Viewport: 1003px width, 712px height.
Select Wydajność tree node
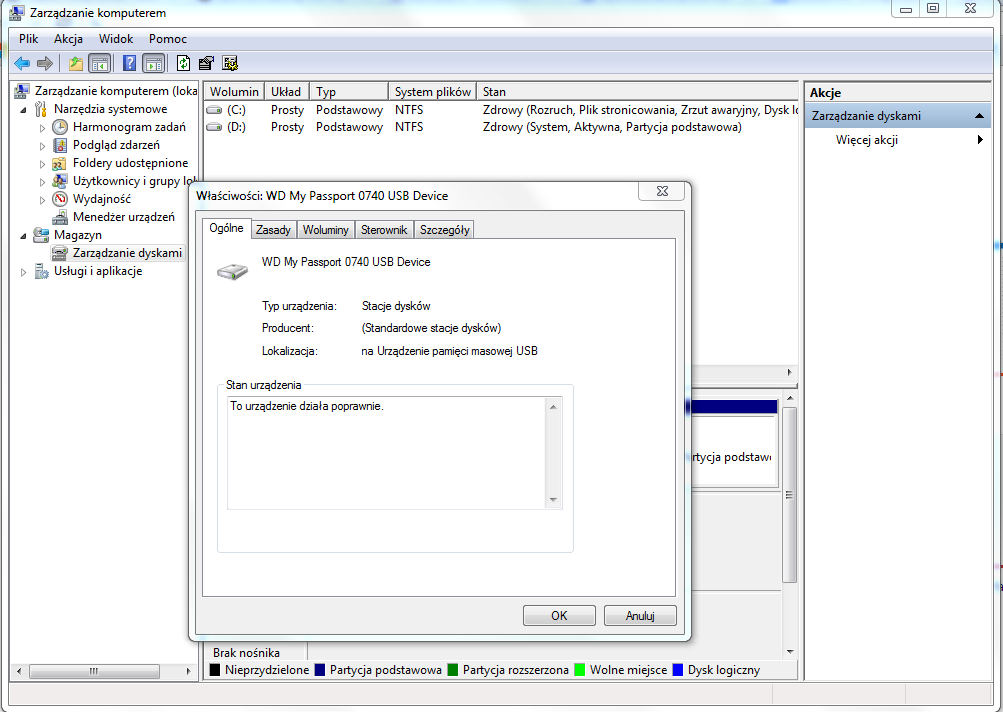[x=101, y=198]
